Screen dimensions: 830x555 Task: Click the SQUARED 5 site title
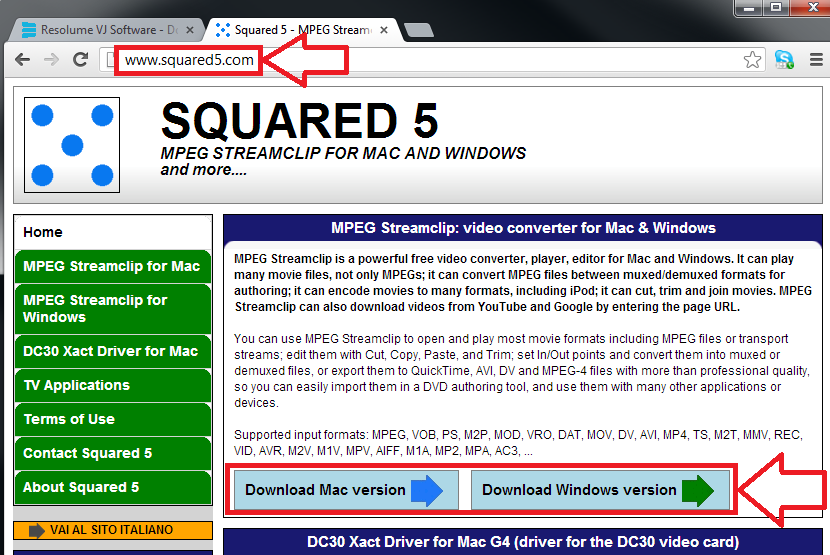coord(300,121)
